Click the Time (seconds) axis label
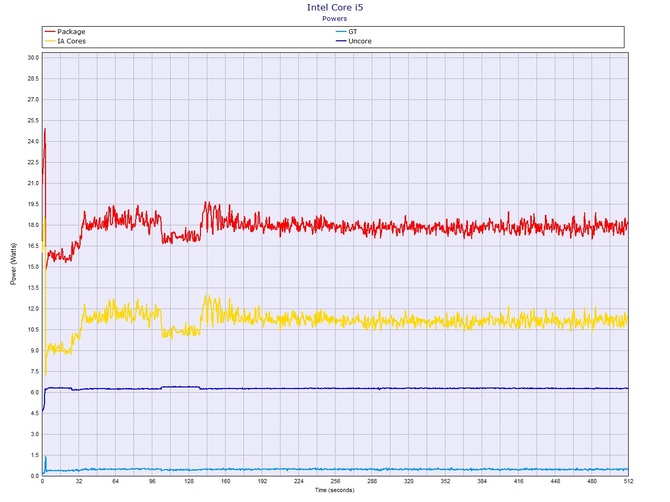This screenshot has height=502, width=670. [x=335, y=490]
